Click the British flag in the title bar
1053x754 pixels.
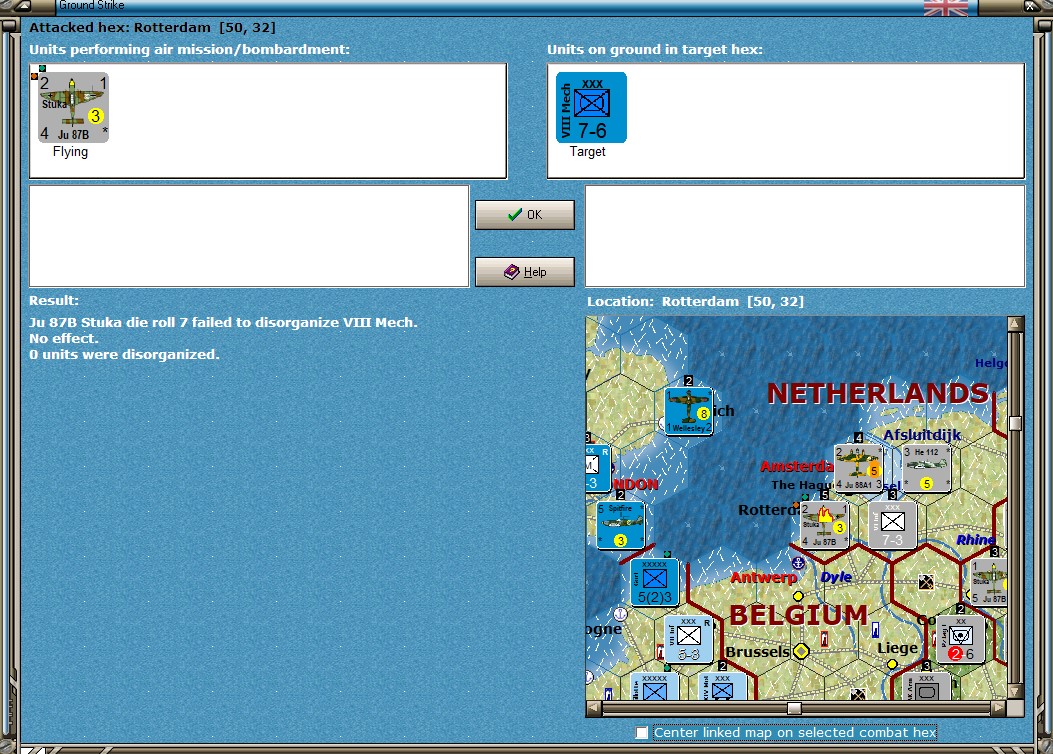[946, 7]
